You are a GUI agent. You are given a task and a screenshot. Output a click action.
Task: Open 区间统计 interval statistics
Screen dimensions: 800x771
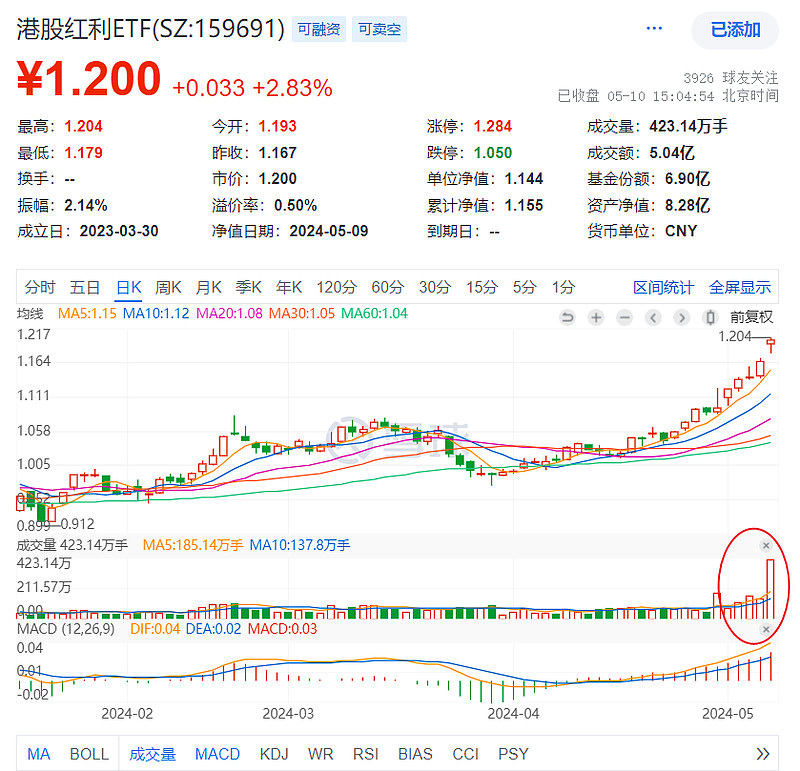pos(663,286)
